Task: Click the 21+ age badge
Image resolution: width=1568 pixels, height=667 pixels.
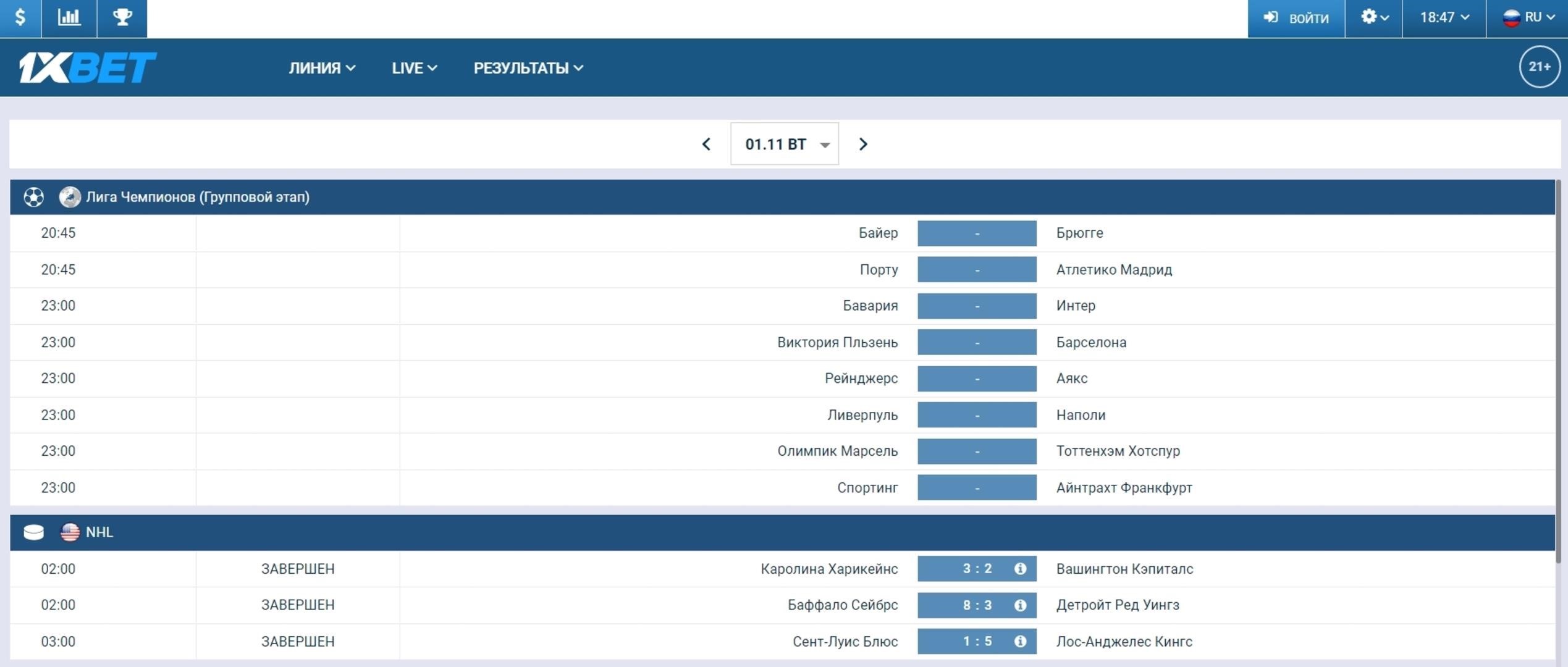Action: [x=1540, y=67]
